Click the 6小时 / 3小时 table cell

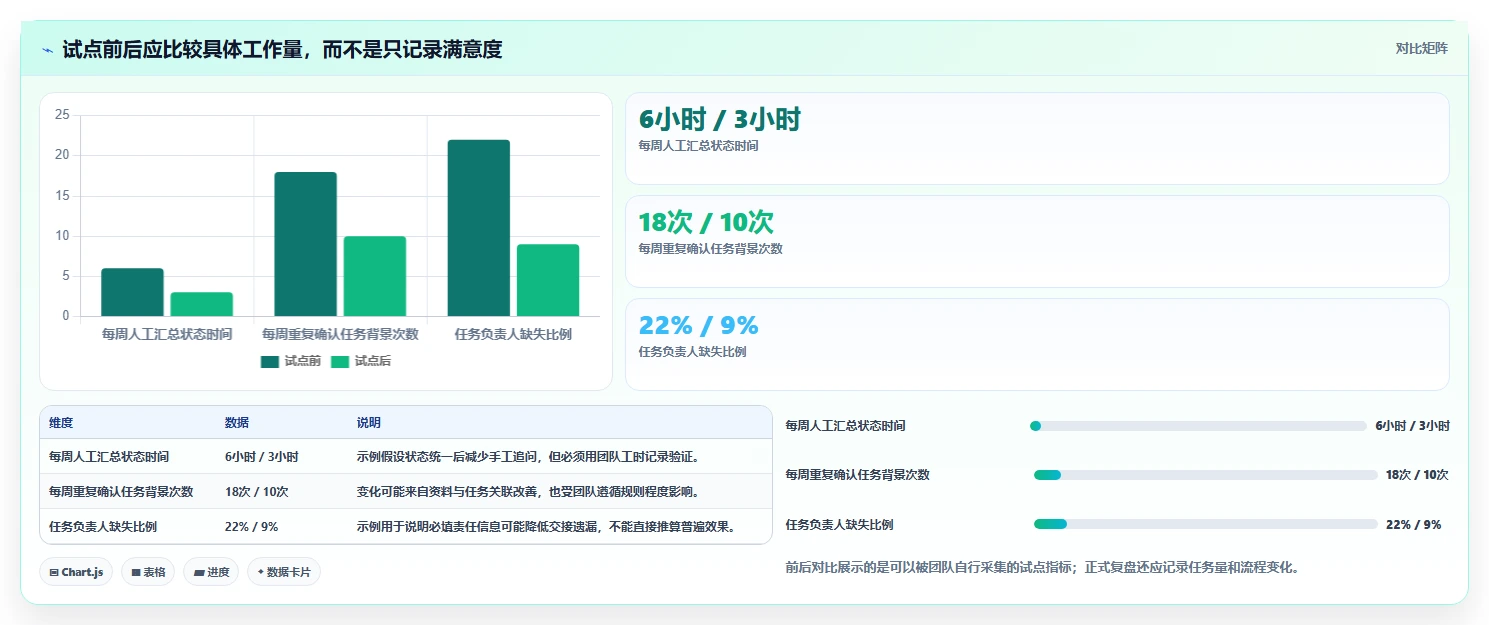pyautogui.click(x=262, y=457)
